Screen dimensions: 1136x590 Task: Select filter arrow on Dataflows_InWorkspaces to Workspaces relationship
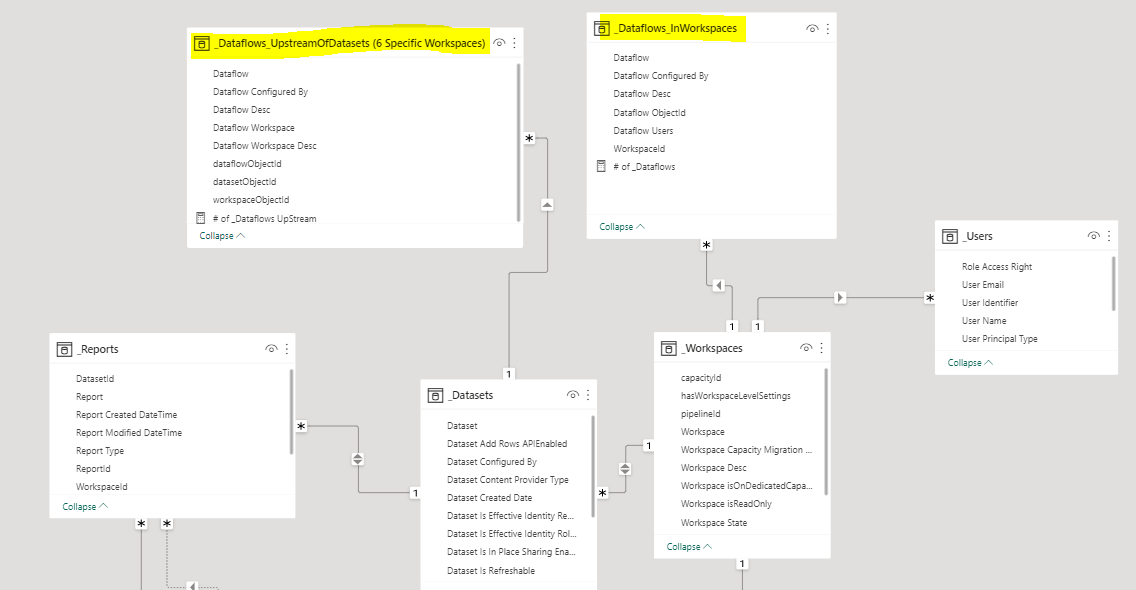click(x=718, y=286)
